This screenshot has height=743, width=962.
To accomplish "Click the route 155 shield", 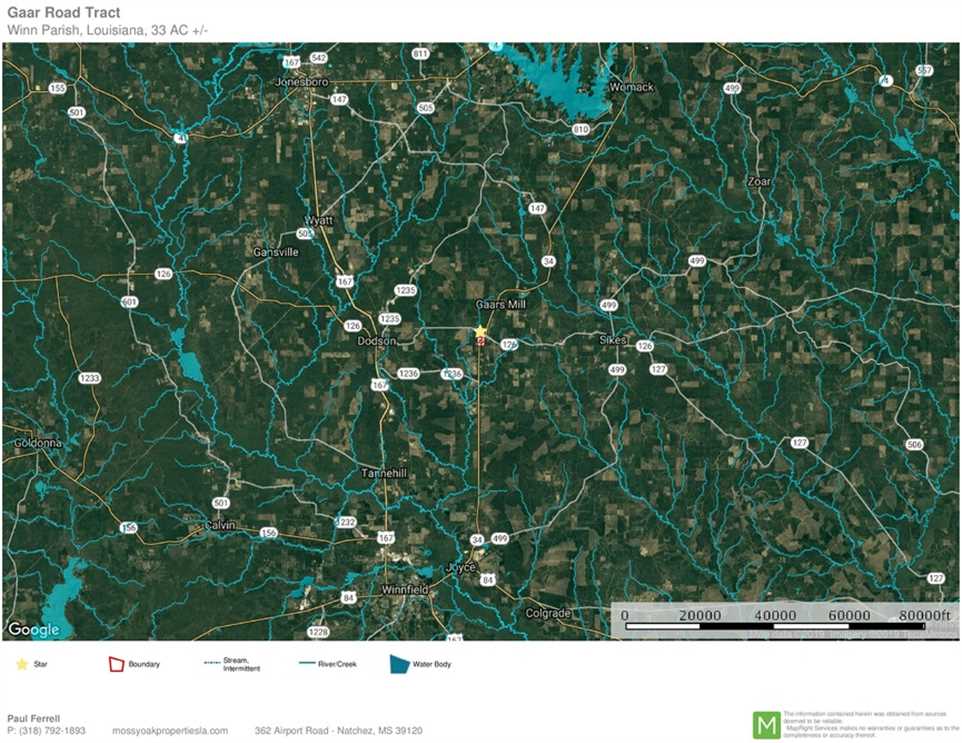I will (x=57, y=88).
